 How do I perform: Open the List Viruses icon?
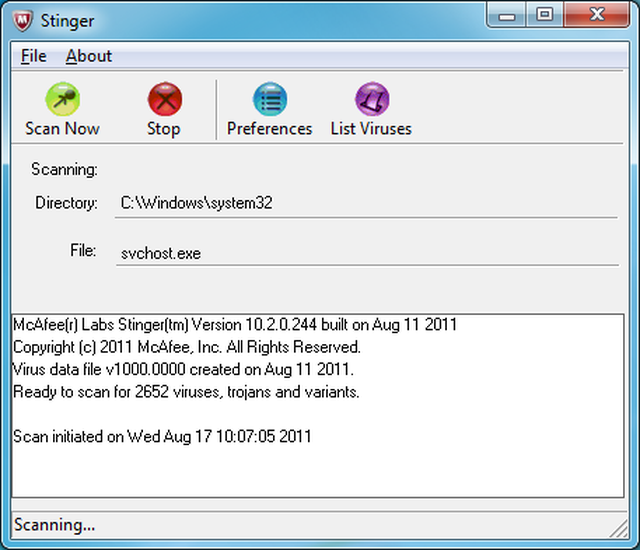372,99
